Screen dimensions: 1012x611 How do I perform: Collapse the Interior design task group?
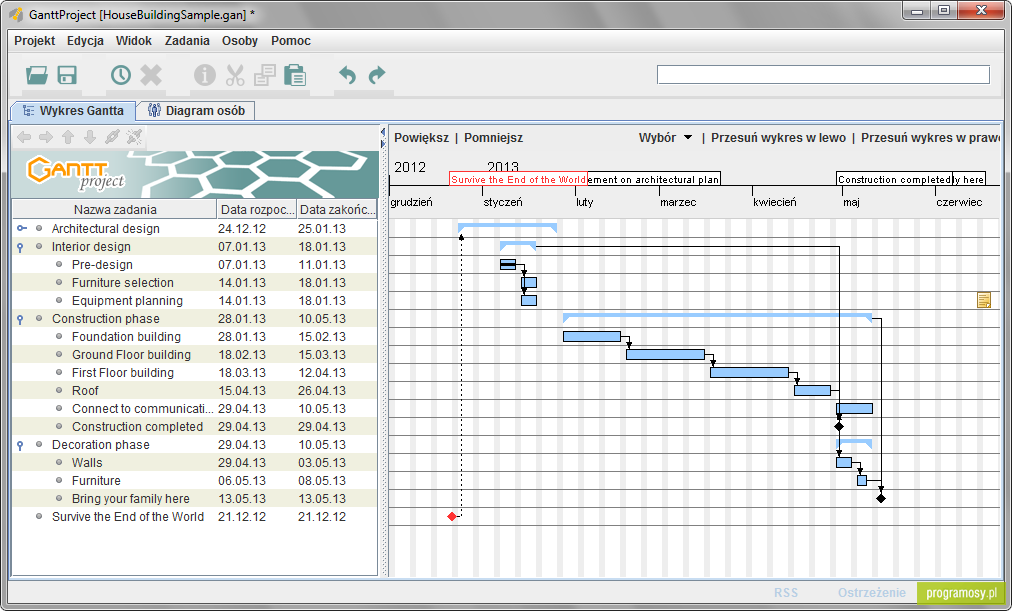tap(20, 247)
